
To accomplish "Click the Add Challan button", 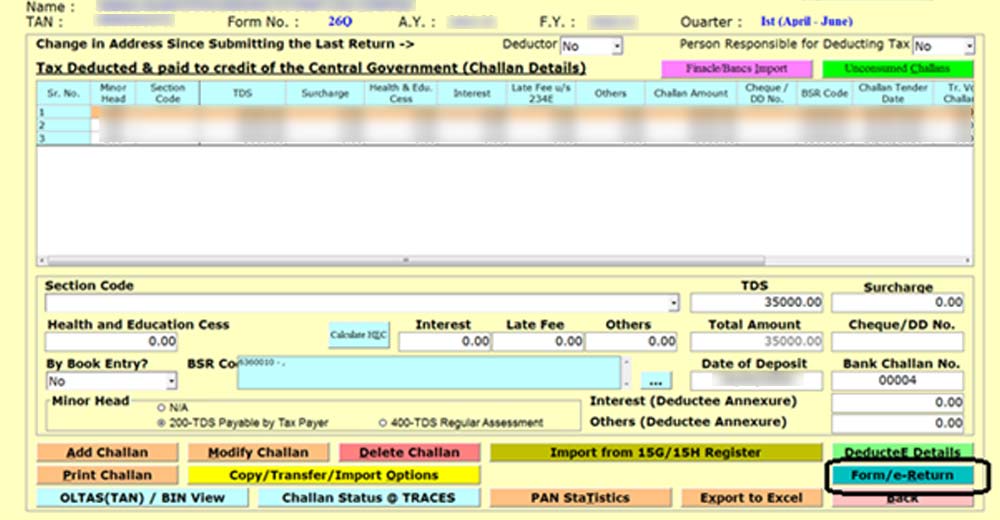I will pyautogui.click(x=107, y=453).
